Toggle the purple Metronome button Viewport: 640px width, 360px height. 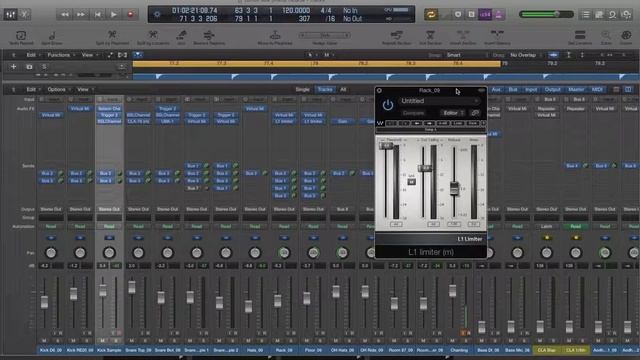coord(499,15)
